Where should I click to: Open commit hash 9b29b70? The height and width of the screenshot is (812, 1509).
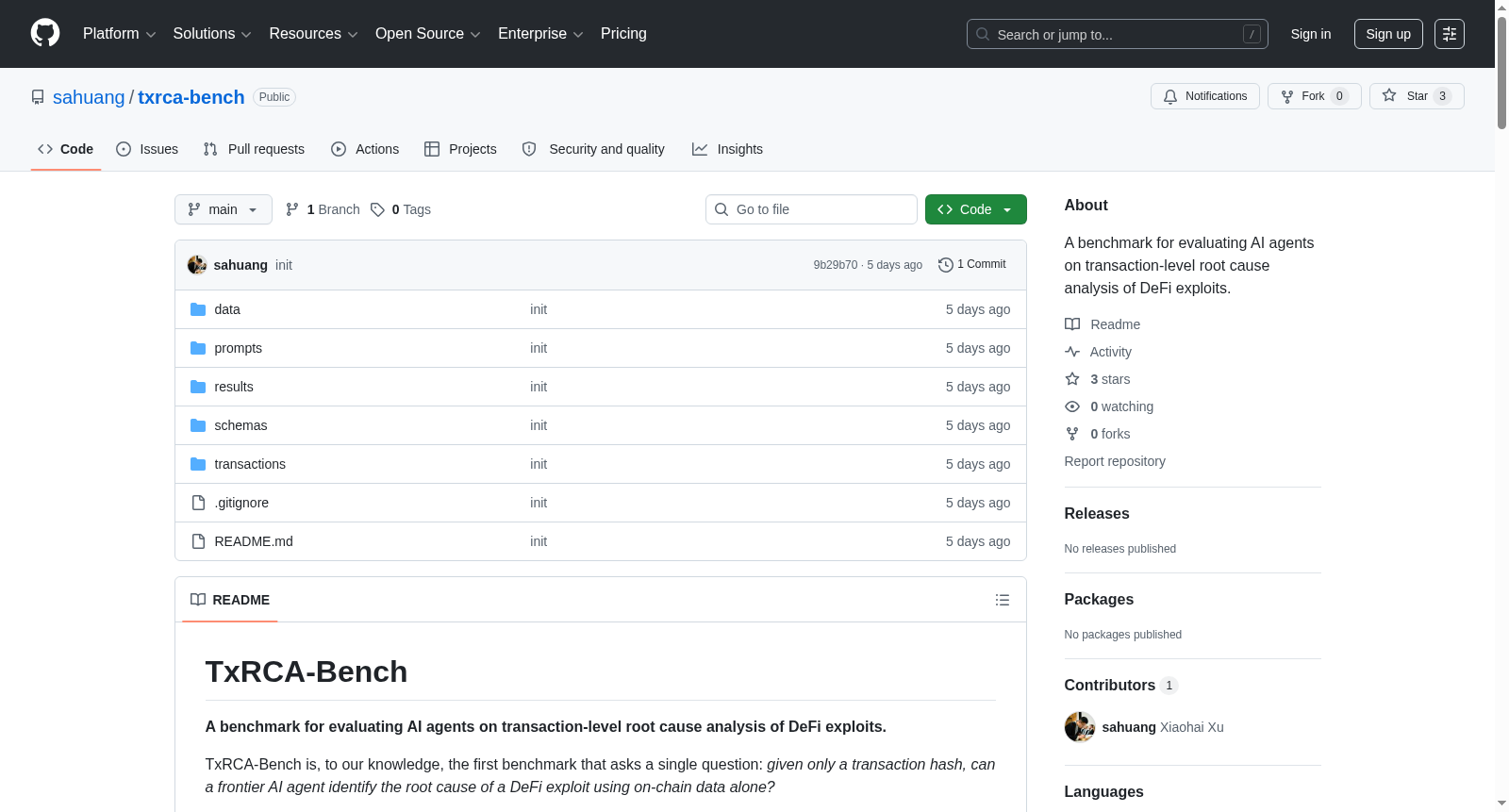pyautogui.click(x=836, y=265)
